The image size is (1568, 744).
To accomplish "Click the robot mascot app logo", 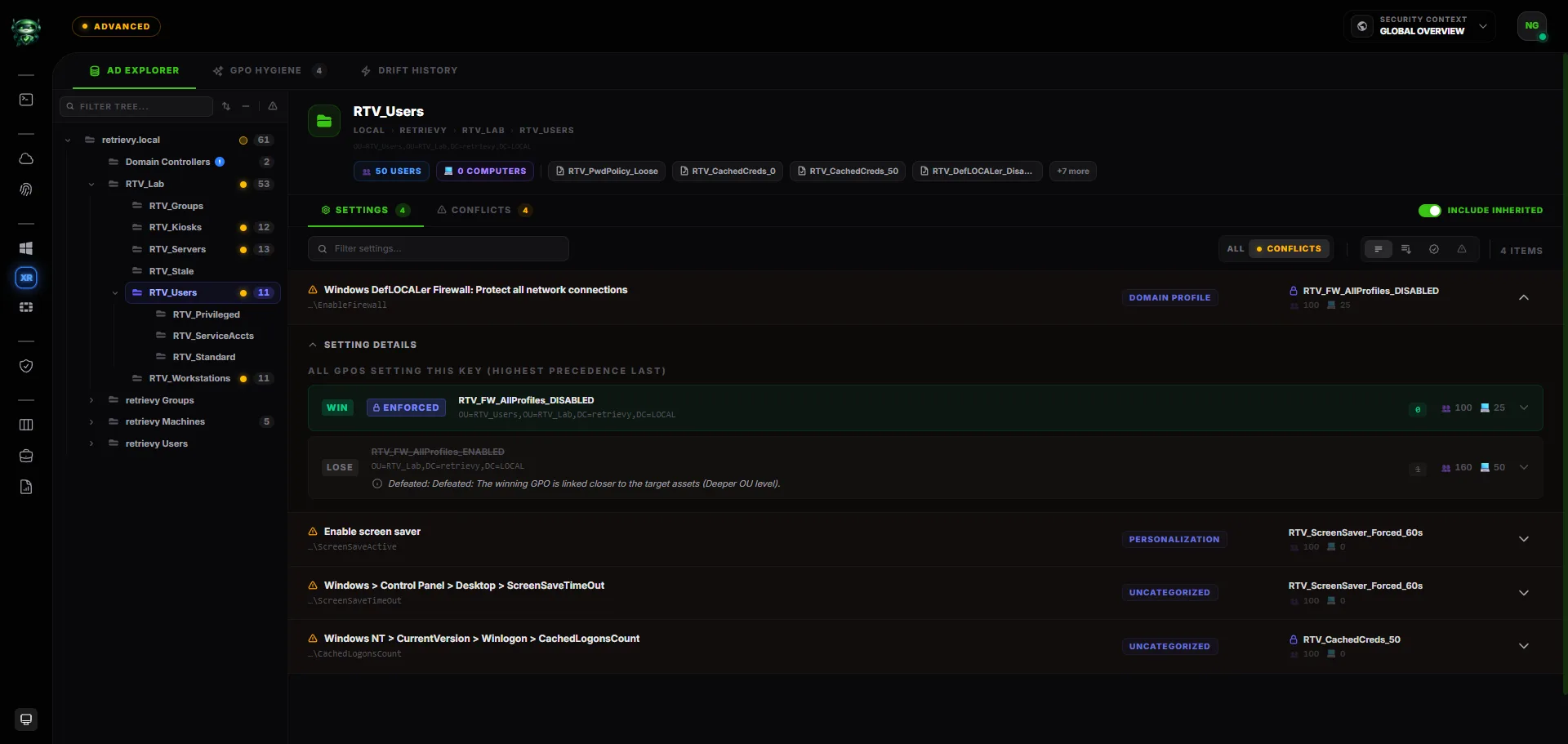I will [x=26, y=32].
